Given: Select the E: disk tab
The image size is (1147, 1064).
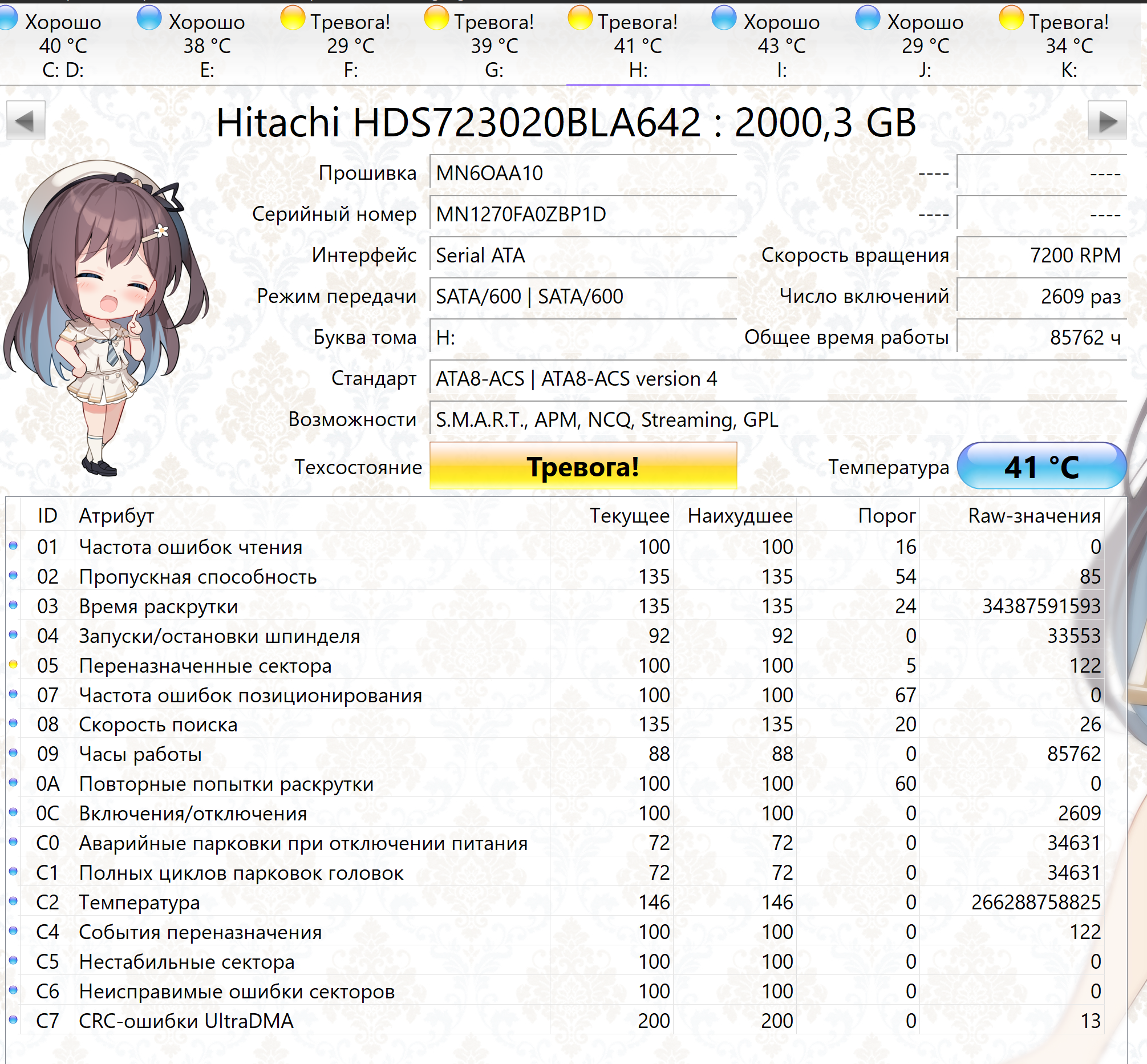Looking at the screenshot, I should point(206,46).
